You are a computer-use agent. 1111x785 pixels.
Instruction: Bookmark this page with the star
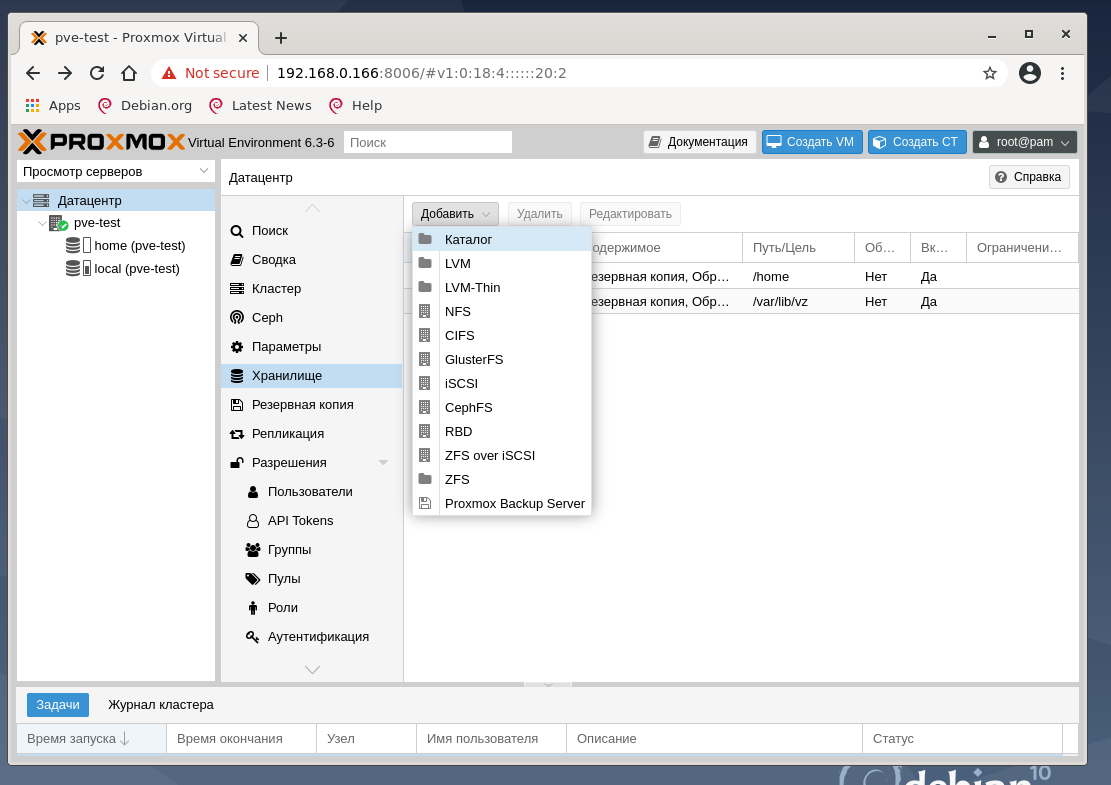pos(990,73)
